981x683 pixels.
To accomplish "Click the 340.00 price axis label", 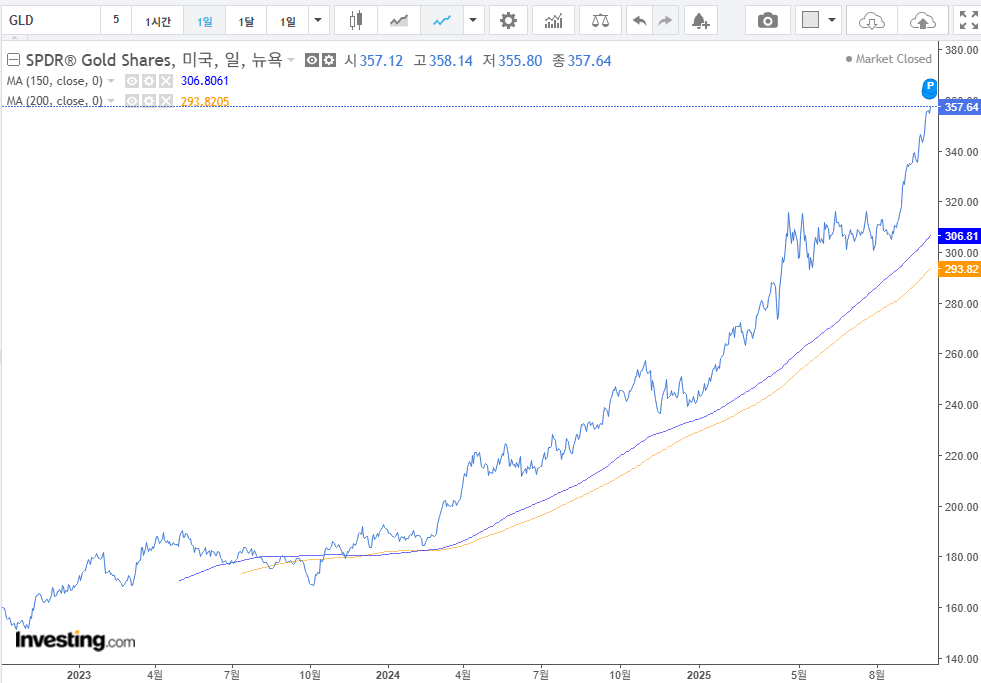I will tap(962, 152).
